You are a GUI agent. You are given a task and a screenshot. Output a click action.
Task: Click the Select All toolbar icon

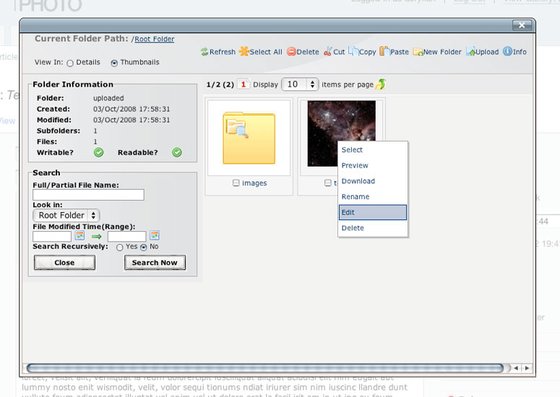(x=244, y=52)
